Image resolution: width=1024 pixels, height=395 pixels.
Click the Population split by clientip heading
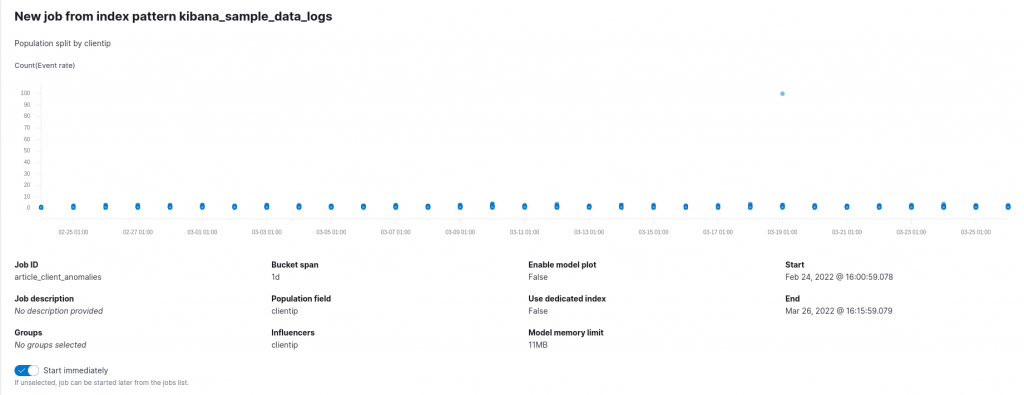56,43
